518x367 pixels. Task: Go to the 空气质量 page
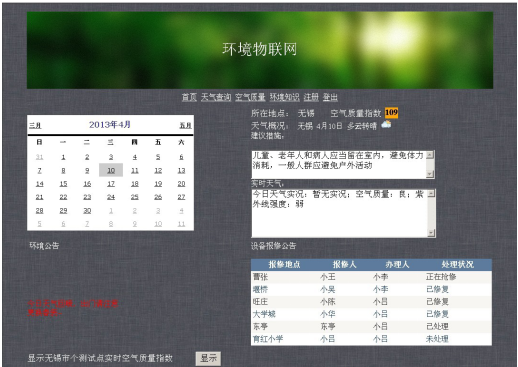tap(250, 97)
